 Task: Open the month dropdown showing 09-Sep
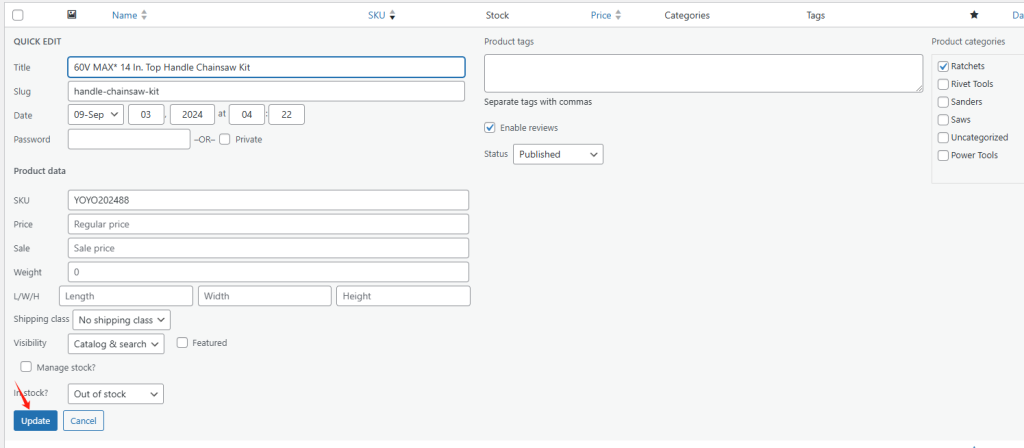(95, 114)
